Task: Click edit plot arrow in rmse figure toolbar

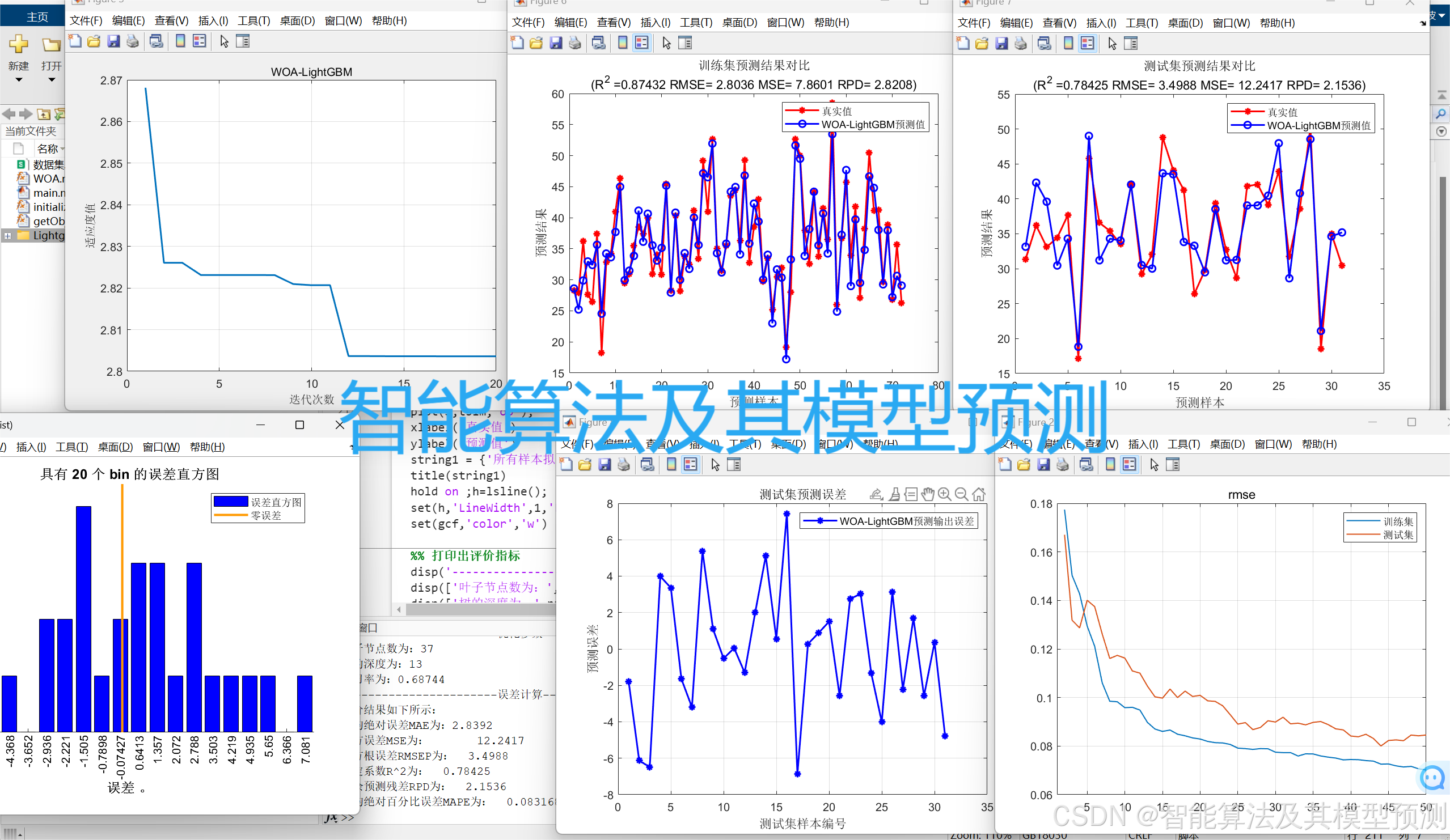Action: 1153,465
